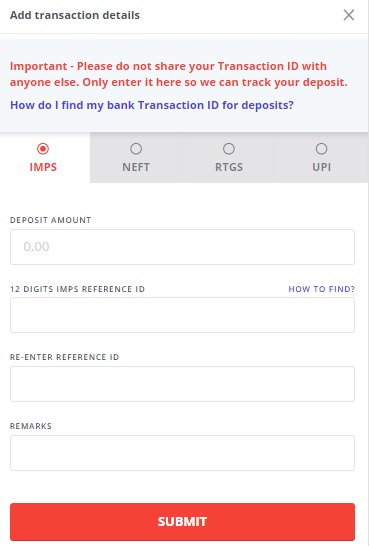The width and height of the screenshot is (369, 546).
Task: Focus the Re-enter Reference ID field
Action: 182,384
